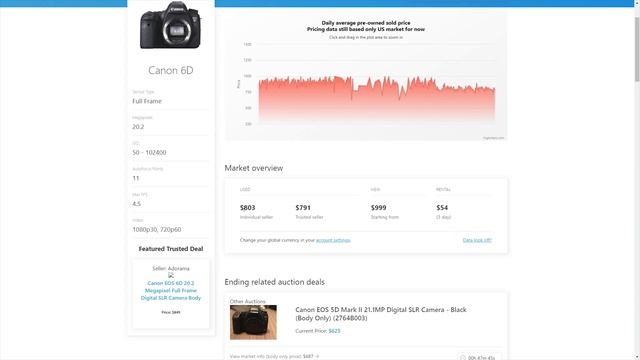This screenshot has height=360, width=640.
Task: Click the 'Seller: Adorama' text
Action: click(x=171, y=268)
